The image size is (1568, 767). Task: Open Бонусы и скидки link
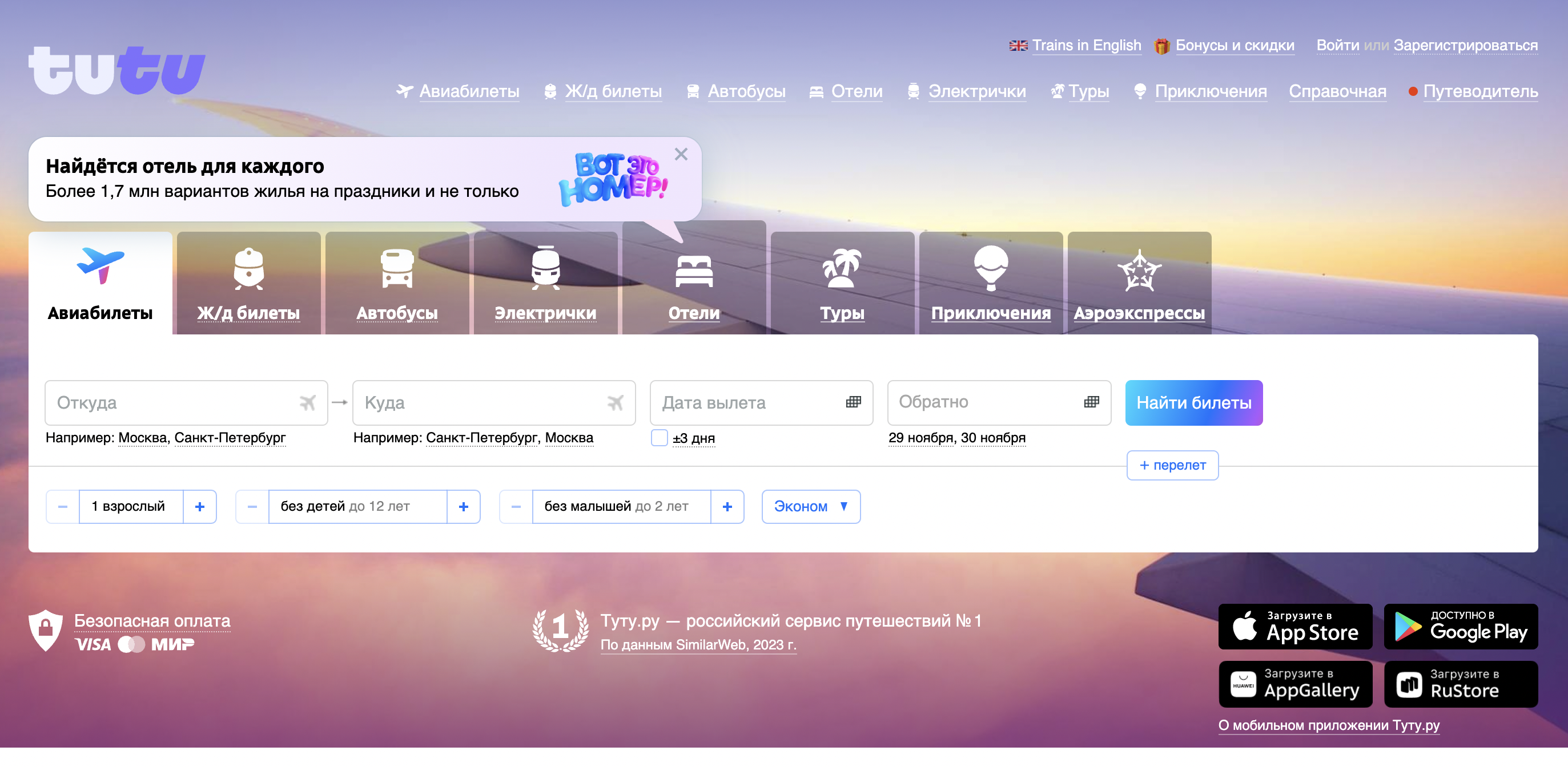1235,46
